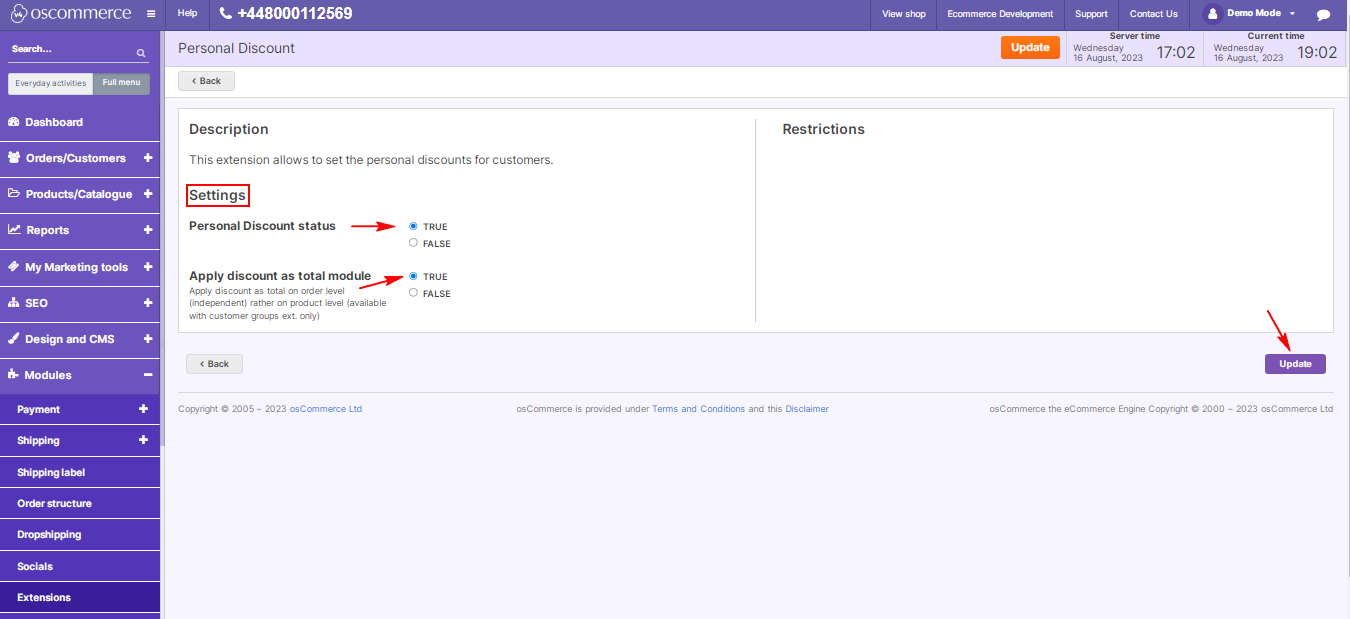The width and height of the screenshot is (1350, 619).
Task: Expand the SEO menu
Action: tap(148, 303)
